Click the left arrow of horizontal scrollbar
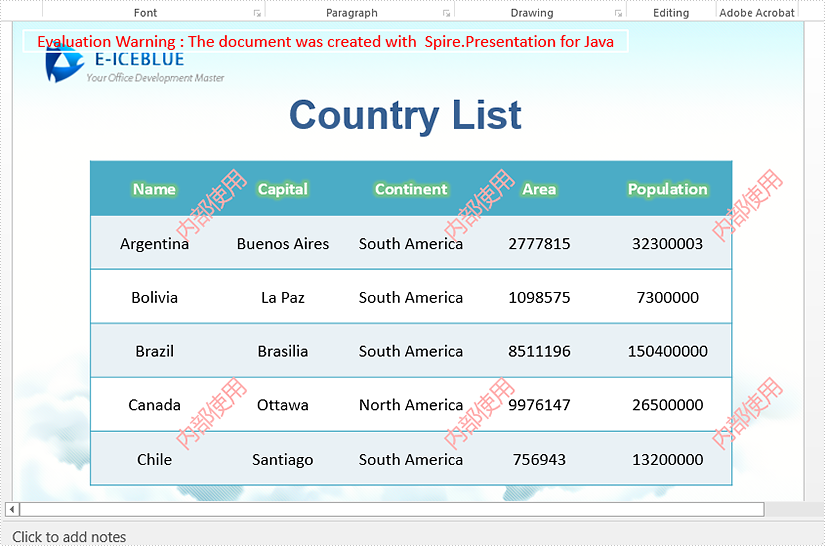This screenshot has height=546, width=825. pyautogui.click(x=12, y=509)
